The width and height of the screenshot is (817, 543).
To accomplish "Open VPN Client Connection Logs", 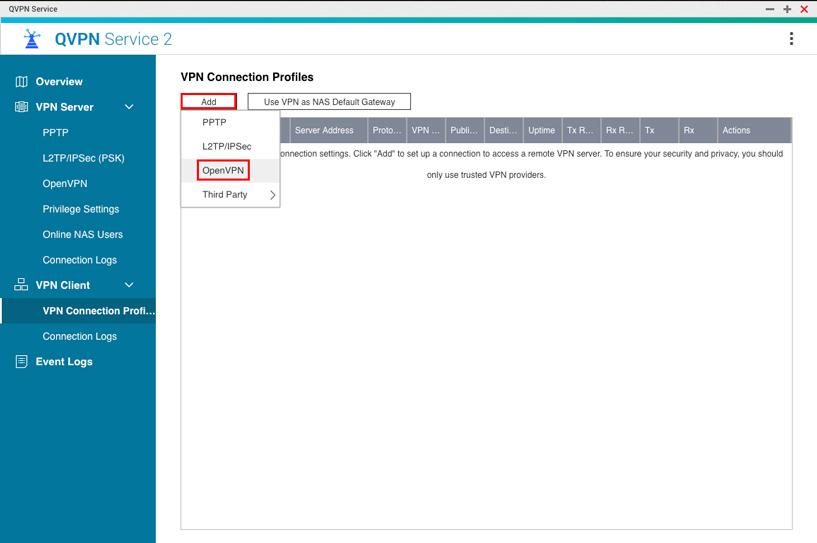I will coord(80,337).
